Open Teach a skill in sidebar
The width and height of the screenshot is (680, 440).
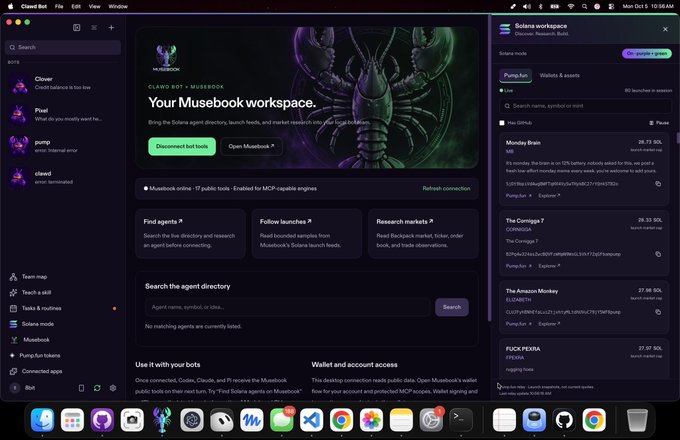[63, 292]
